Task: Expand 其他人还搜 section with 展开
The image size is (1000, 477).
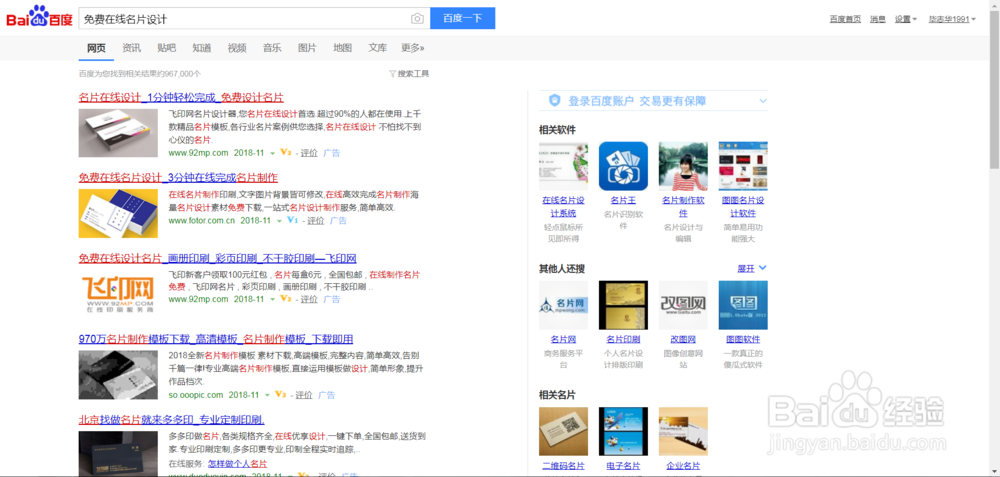Action: coord(752,268)
